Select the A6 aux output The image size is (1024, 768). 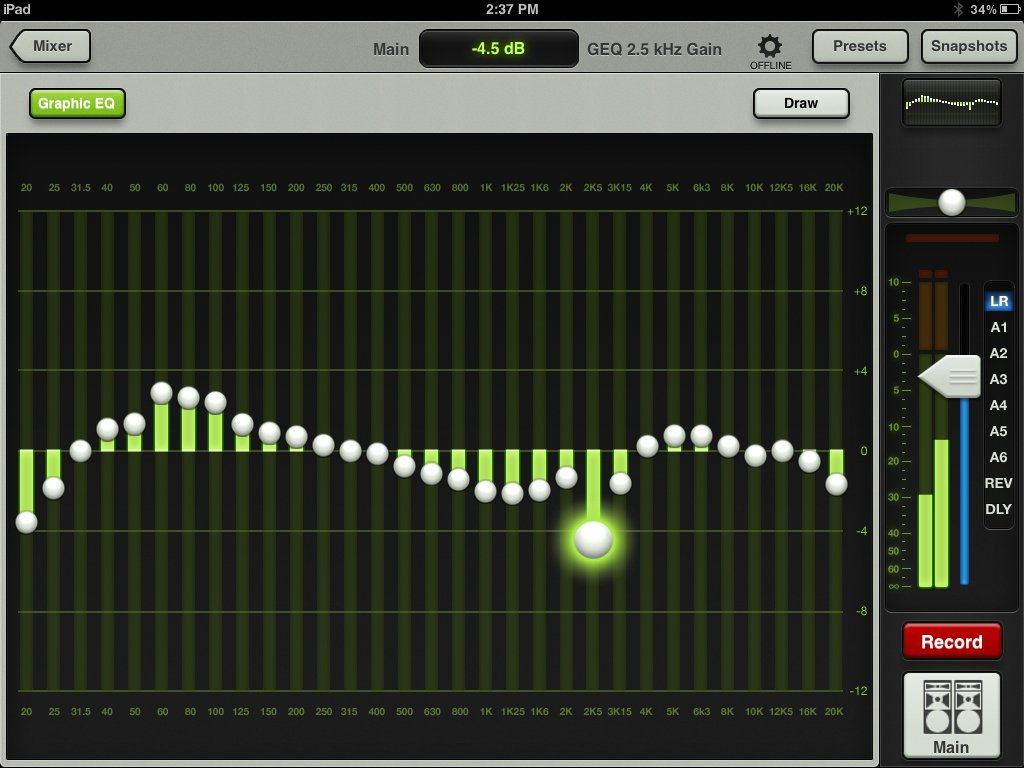pyautogui.click(x=999, y=457)
